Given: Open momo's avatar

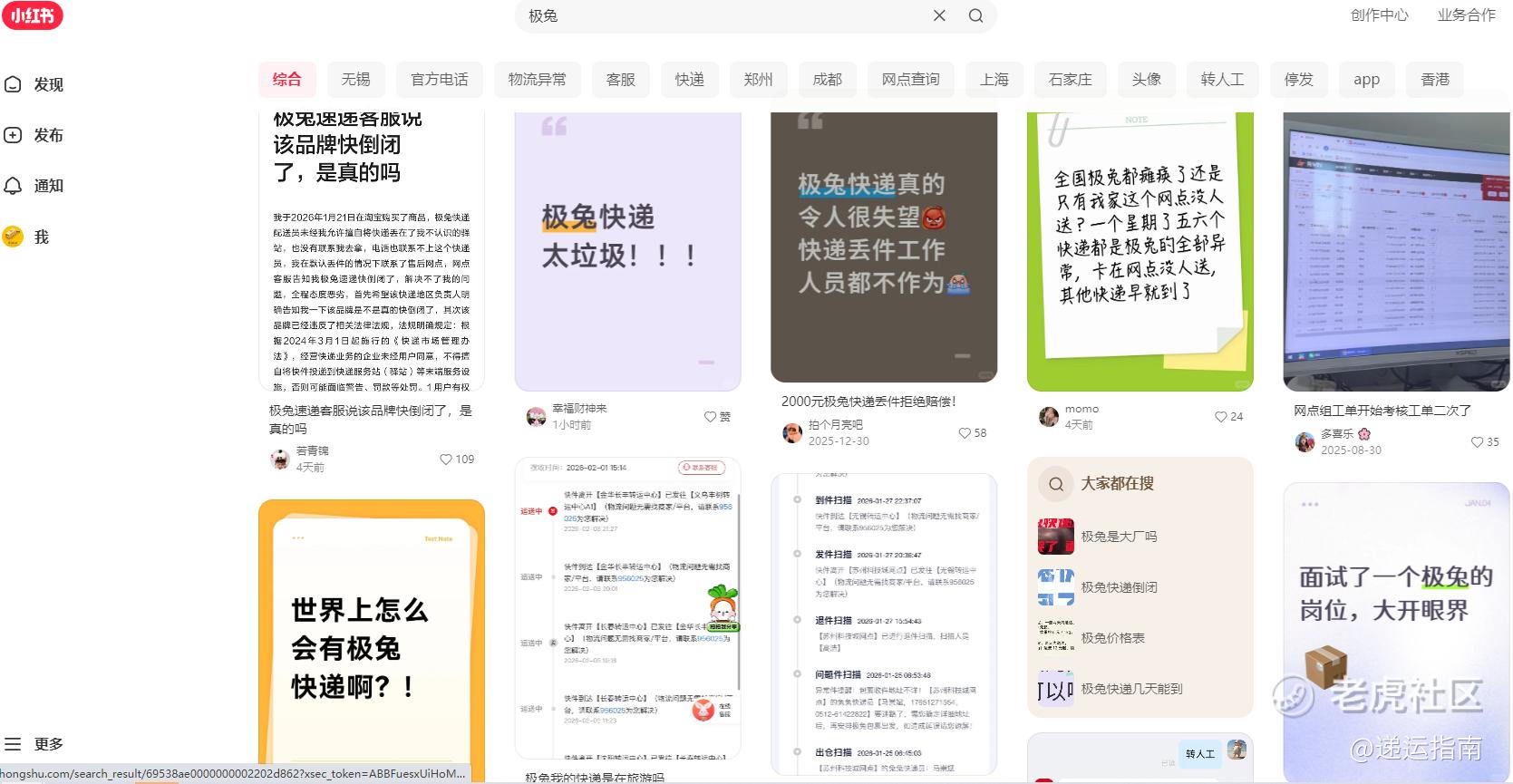Looking at the screenshot, I should point(1048,417).
